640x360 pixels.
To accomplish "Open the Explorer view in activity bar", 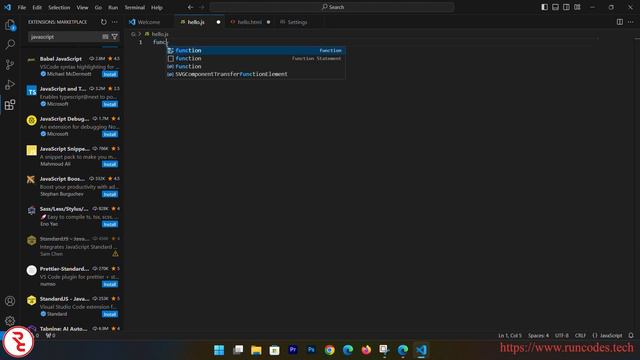I will pyautogui.click(x=10, y=25).
